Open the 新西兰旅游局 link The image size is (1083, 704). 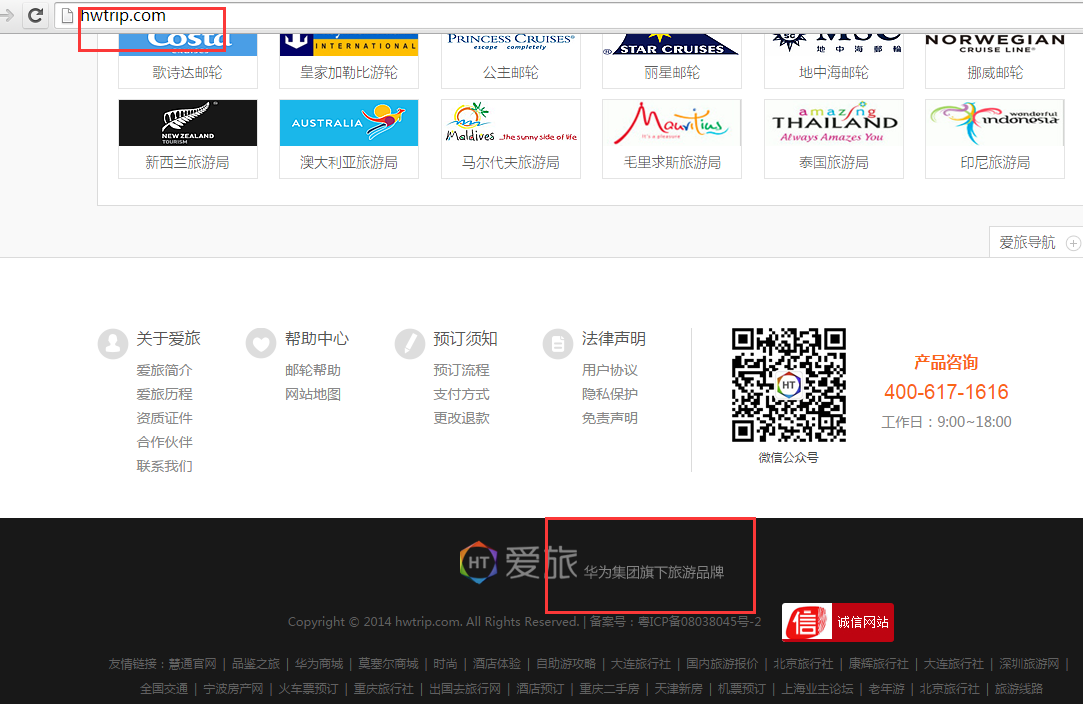pos(187,162)
